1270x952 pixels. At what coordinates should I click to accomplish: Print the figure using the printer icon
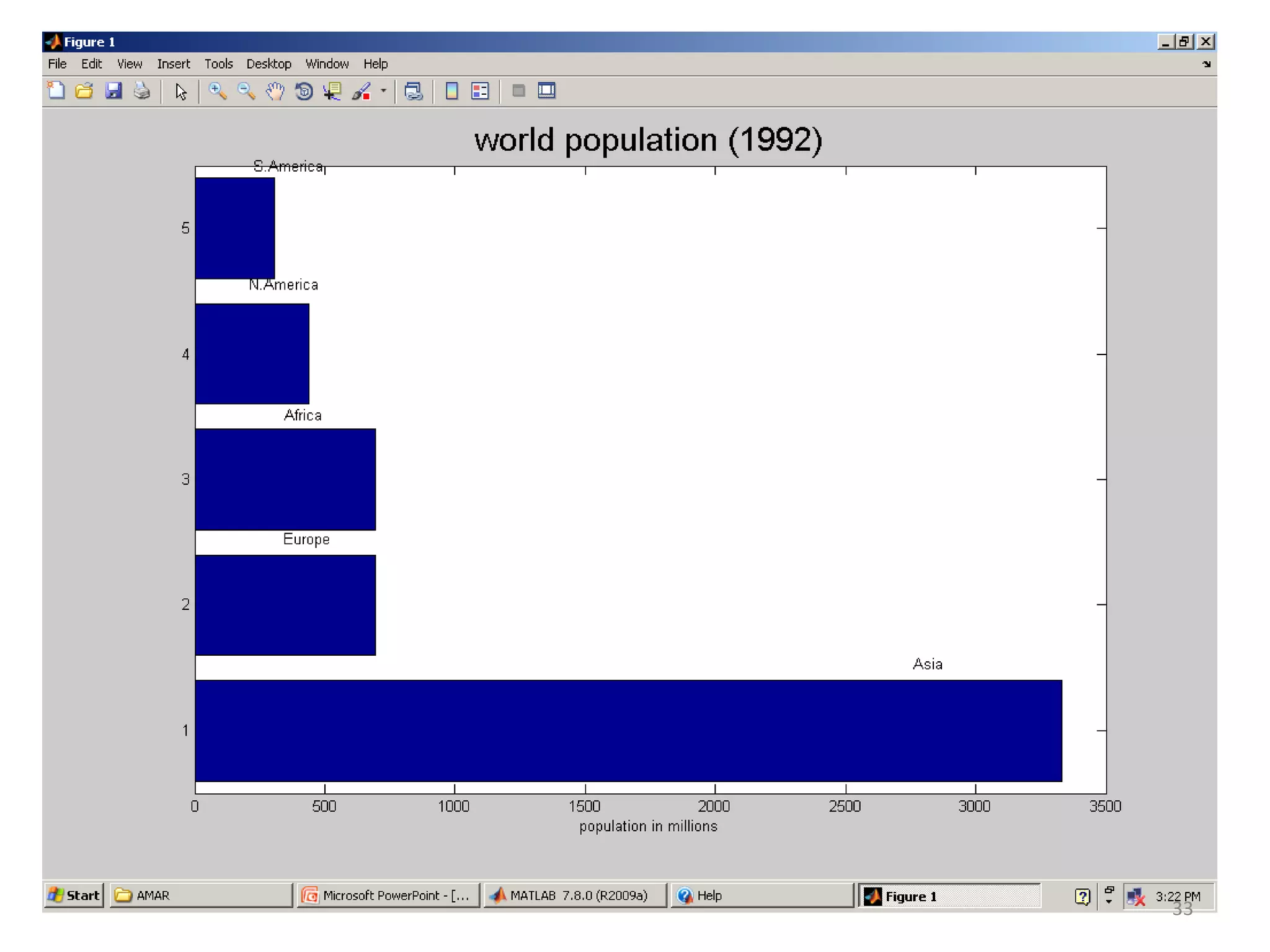click(142, 91)
